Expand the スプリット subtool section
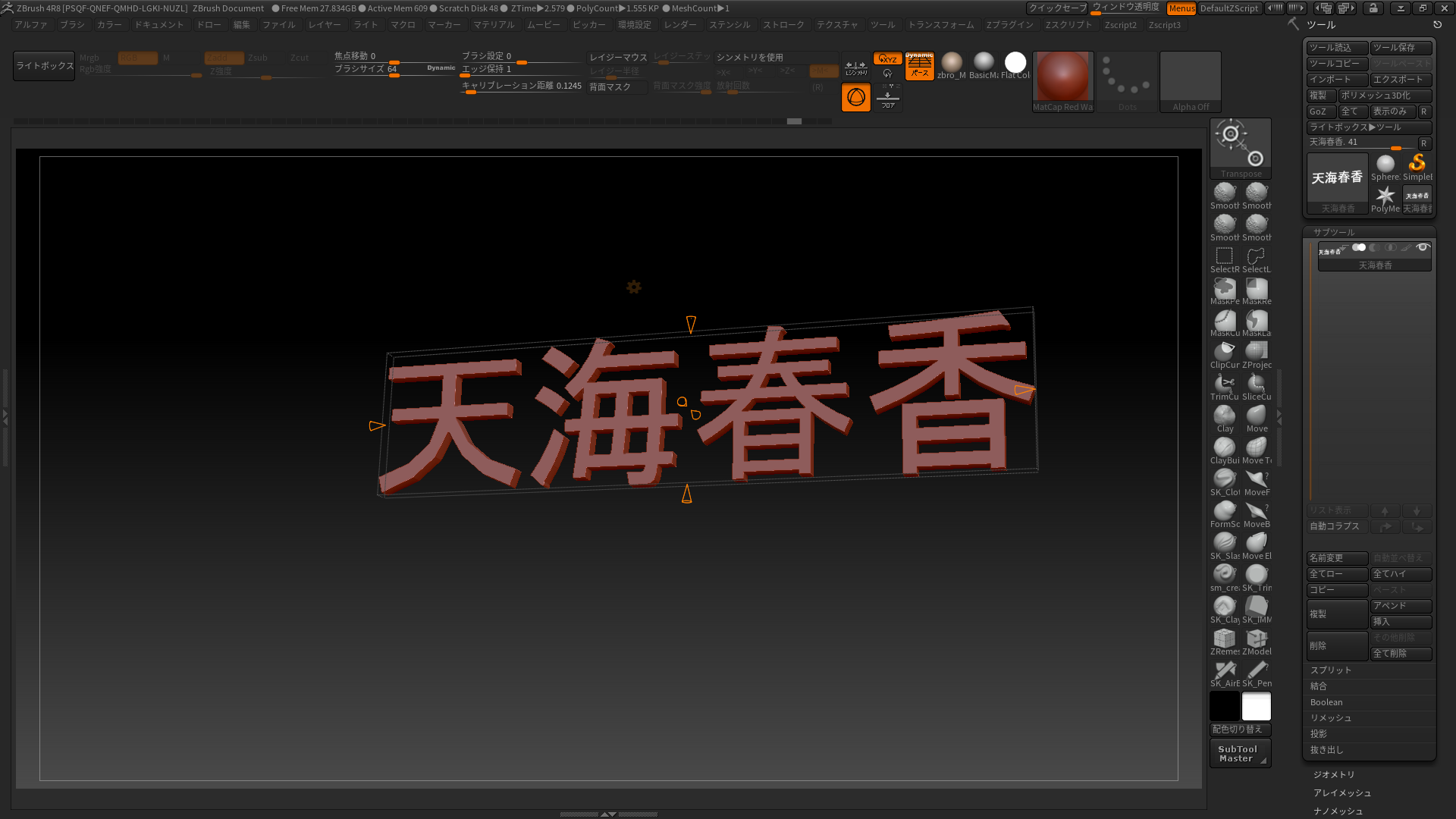Viewport: 1456px width, 819px height. click(x=1331, y=670)
